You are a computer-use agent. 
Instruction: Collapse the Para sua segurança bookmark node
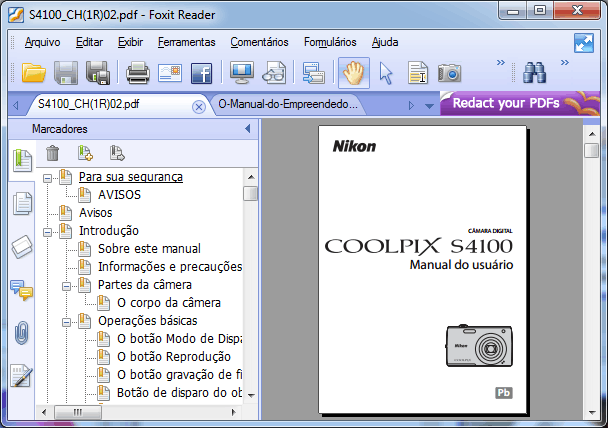point(47,178)
